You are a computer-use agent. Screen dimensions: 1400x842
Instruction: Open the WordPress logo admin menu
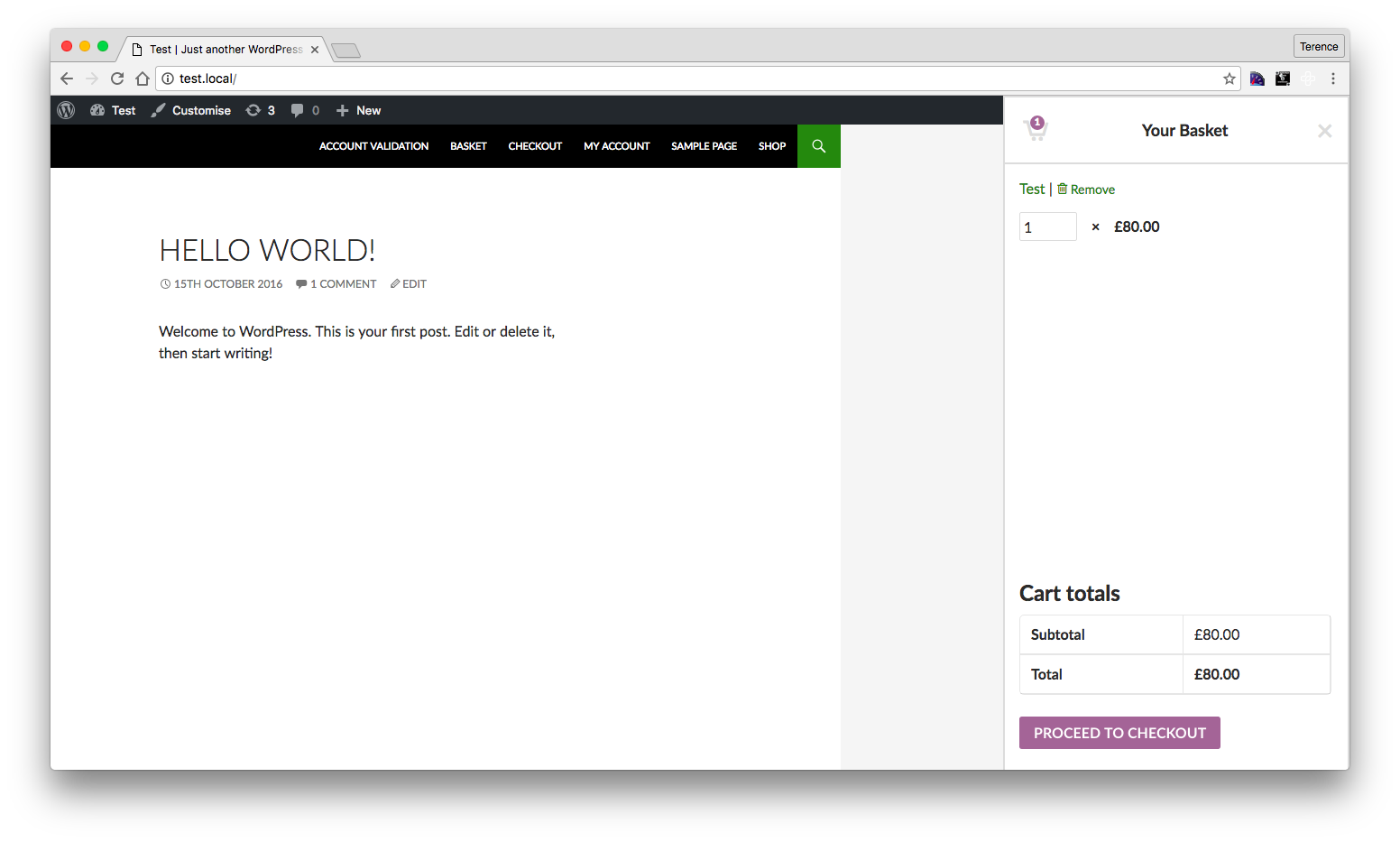tap(66, 110)
